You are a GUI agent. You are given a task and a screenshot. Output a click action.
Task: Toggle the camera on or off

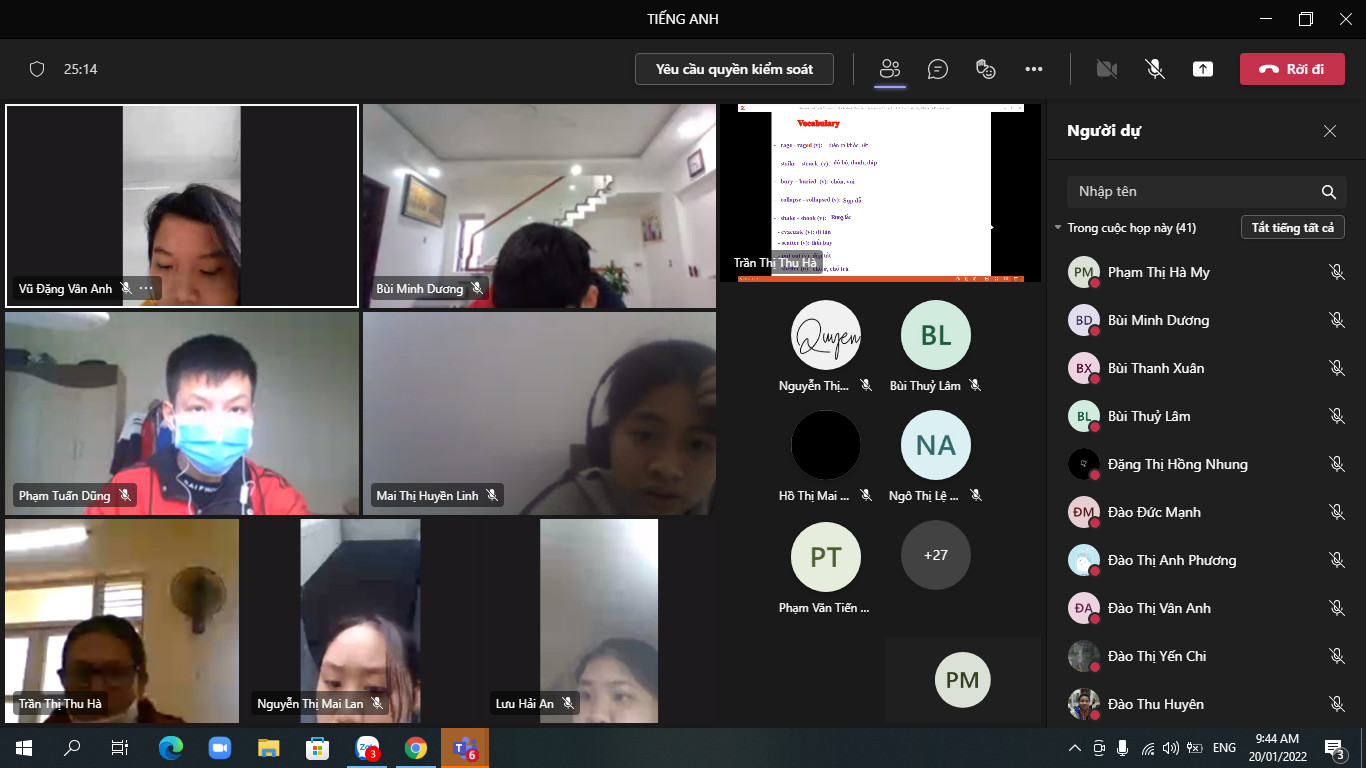1106,69
